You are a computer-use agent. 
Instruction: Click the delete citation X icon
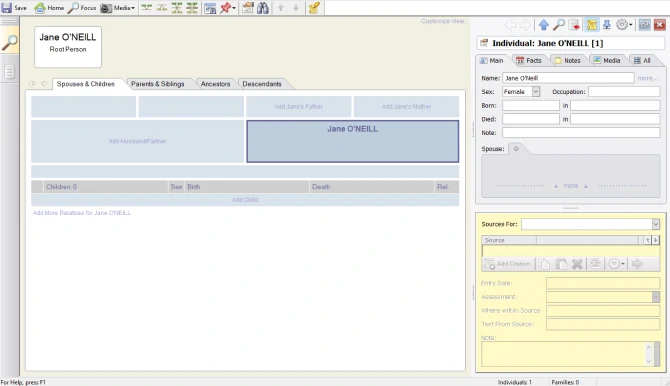tap(577, 264)
